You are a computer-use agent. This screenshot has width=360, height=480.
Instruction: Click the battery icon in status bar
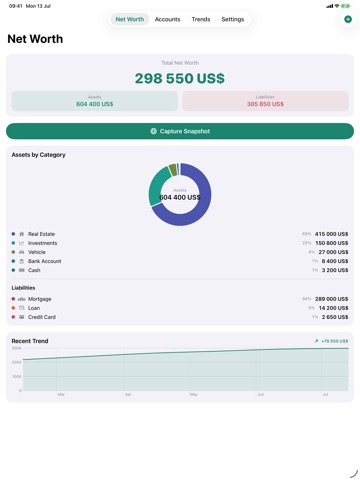pyautogui.click(x=346, y=6)
